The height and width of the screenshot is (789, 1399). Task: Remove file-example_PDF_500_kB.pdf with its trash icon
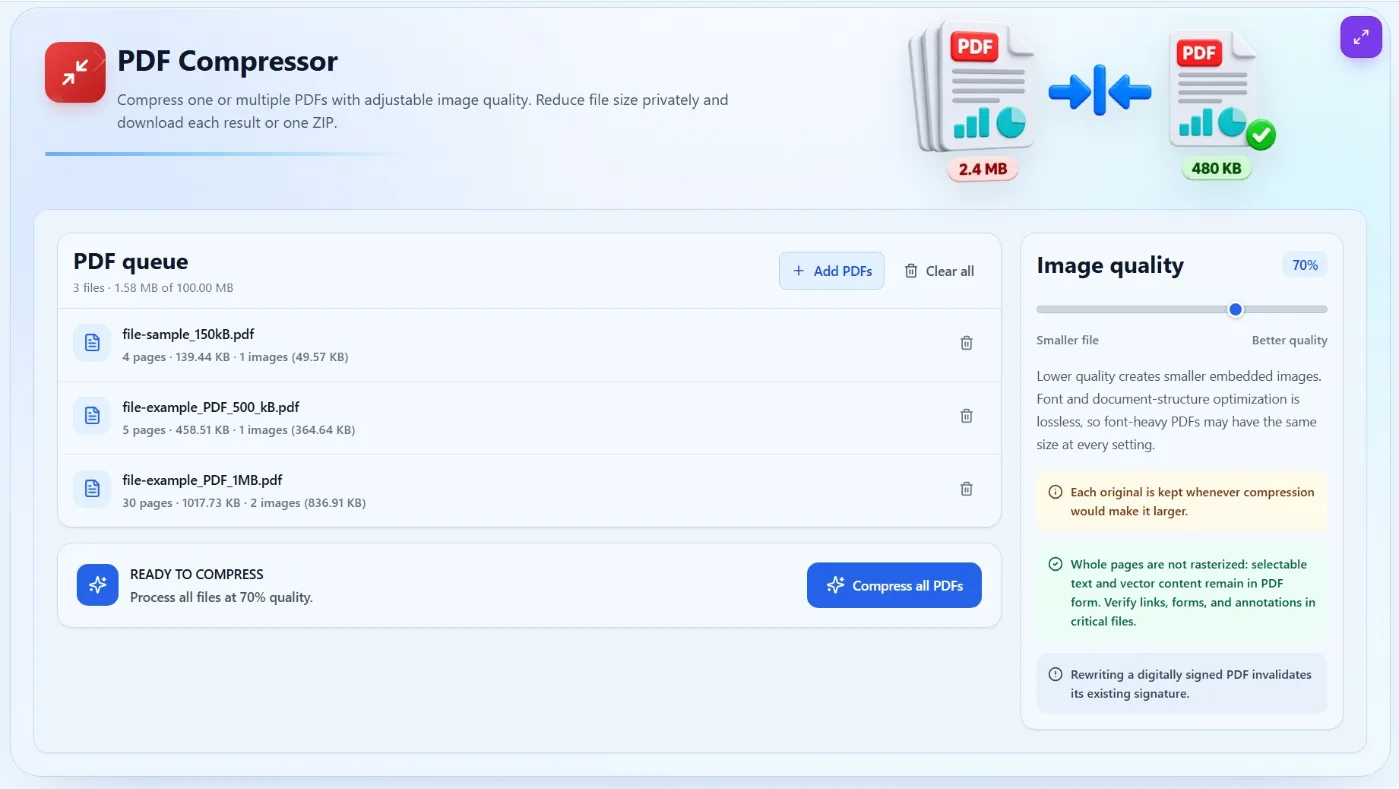coord(966,416)
